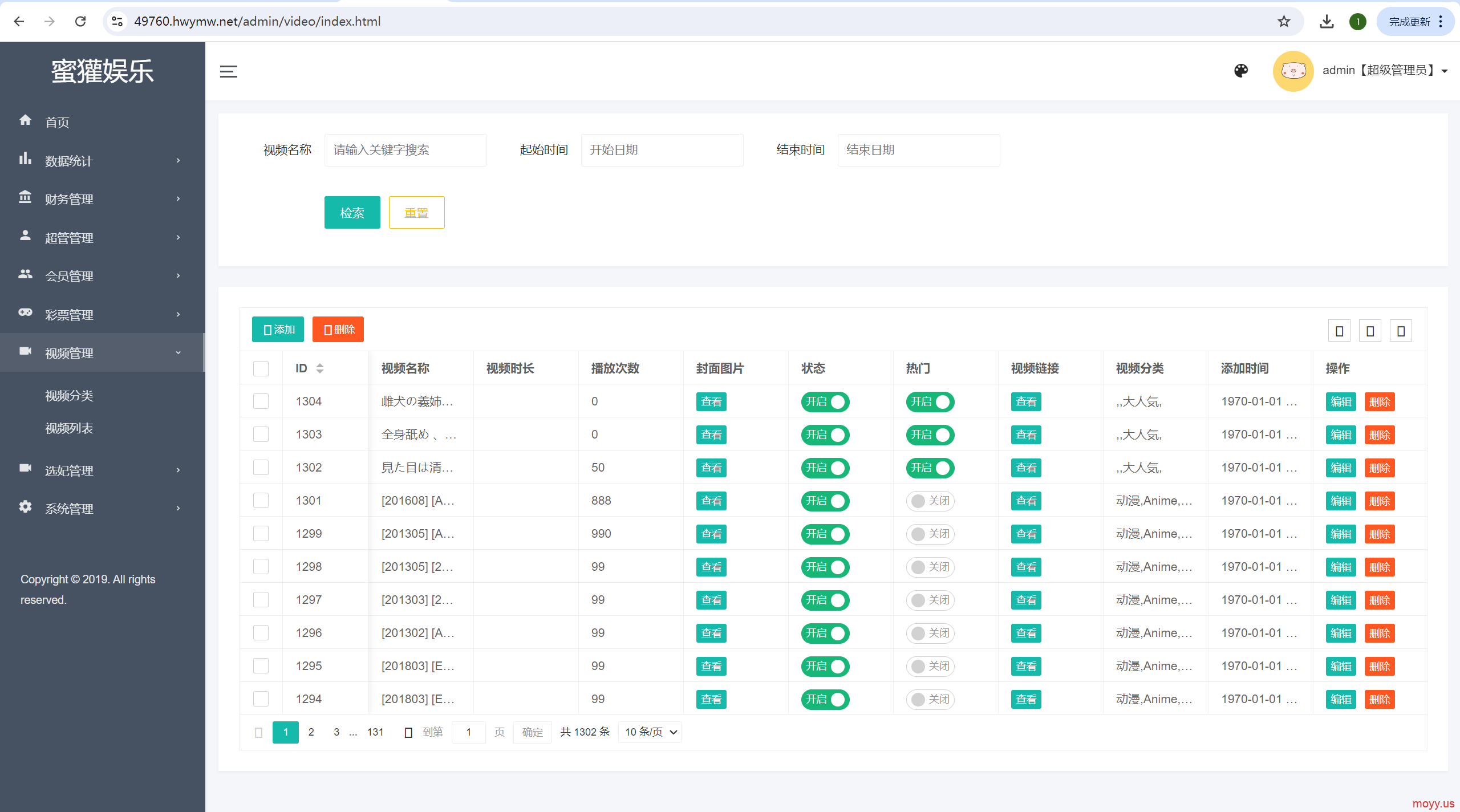Screen dimensions: 1460x812
Task: View cover image 查看 for row 1301
Action: 711,501
